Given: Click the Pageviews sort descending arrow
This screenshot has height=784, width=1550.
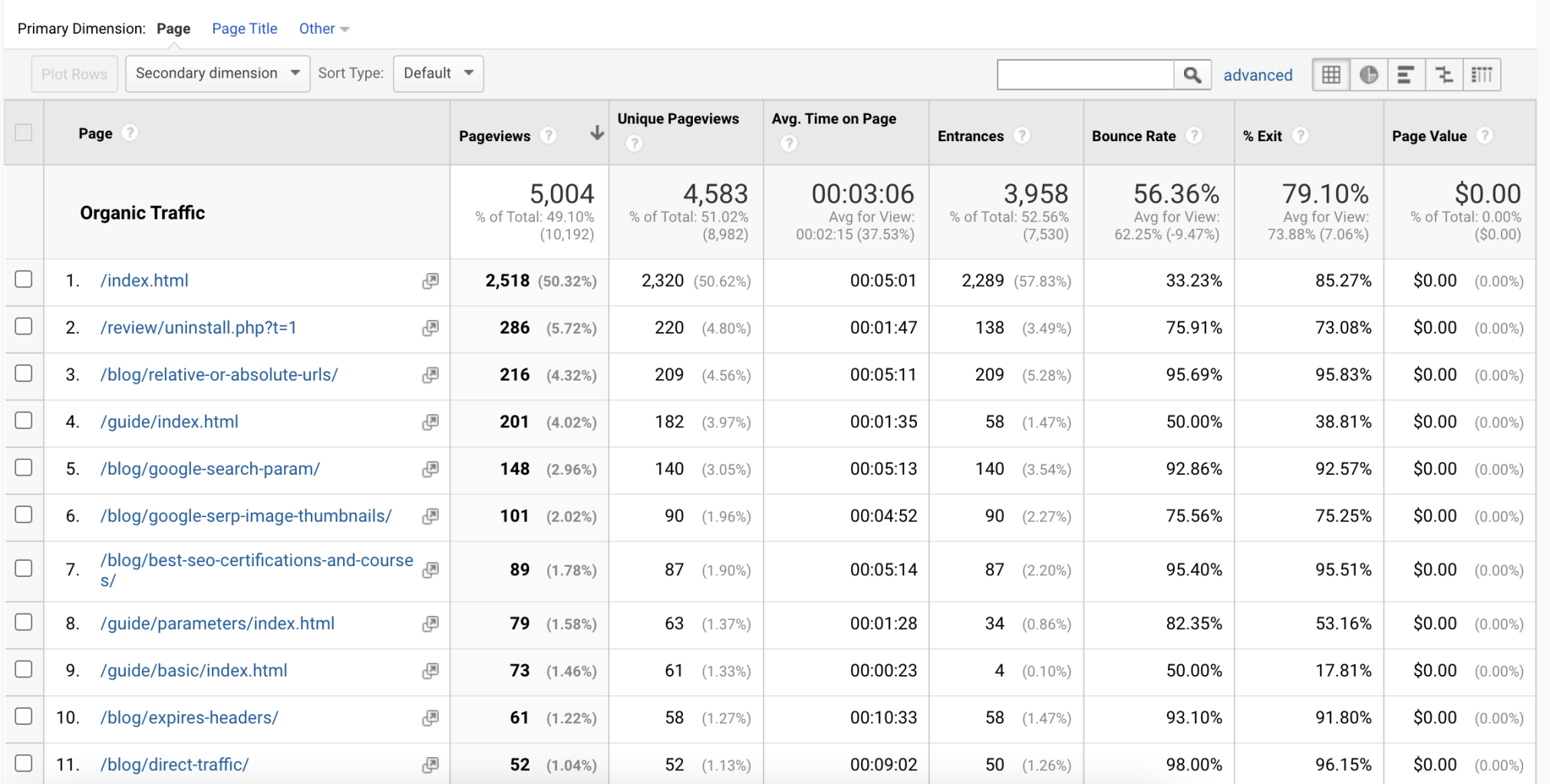Looking at the screenshot, I should [x=596, y=133].
